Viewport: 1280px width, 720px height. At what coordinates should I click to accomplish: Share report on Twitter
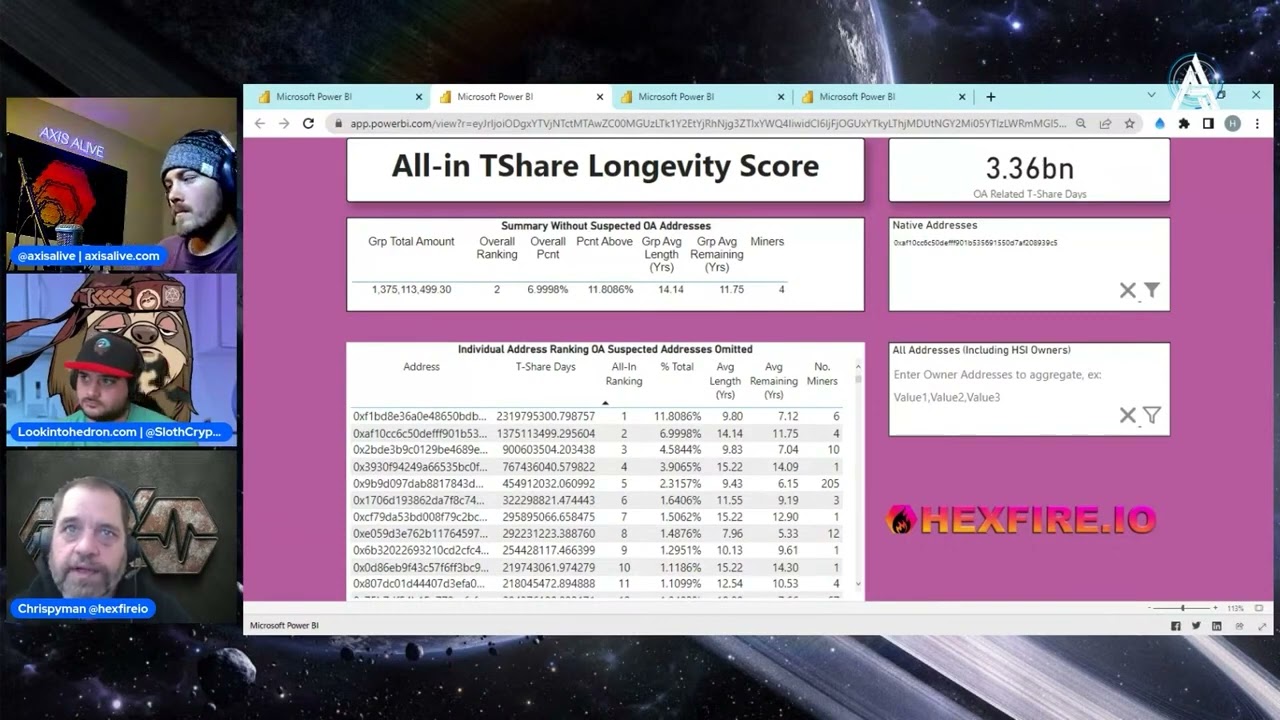coord(1196,626)
